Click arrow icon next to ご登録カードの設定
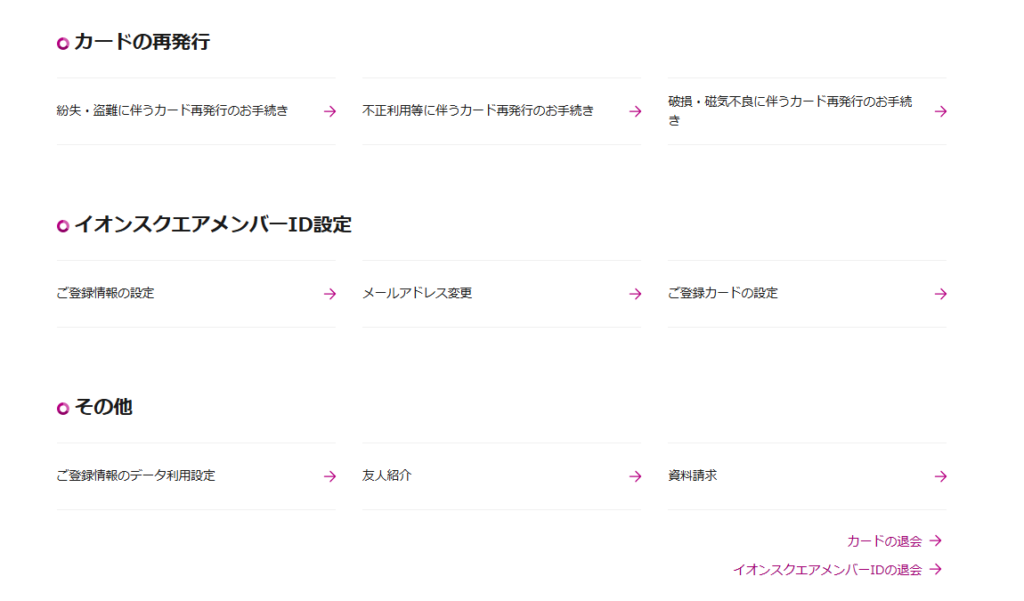The width and height of the screenshot is (1024, 601). pyautogui.click(x=940, y=294)
